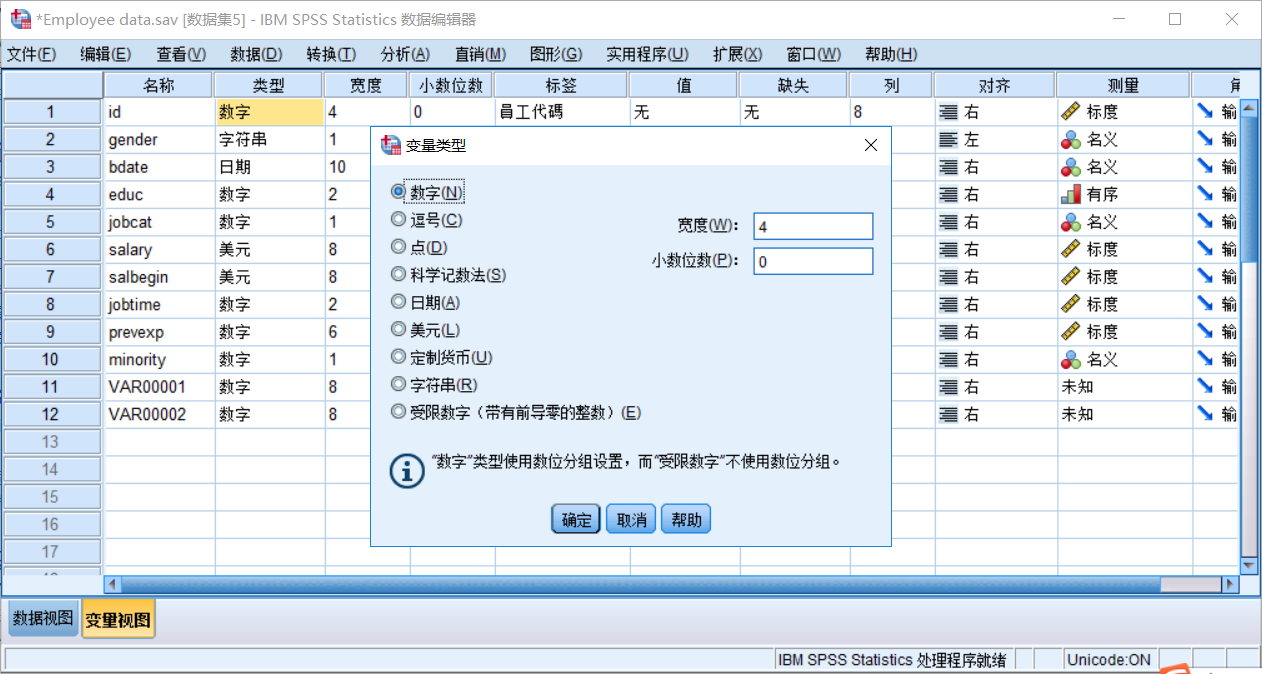Choose 受限数字 (带有前导零的整数) option
Screen dimensions: 1262x674
coord(398,411)
